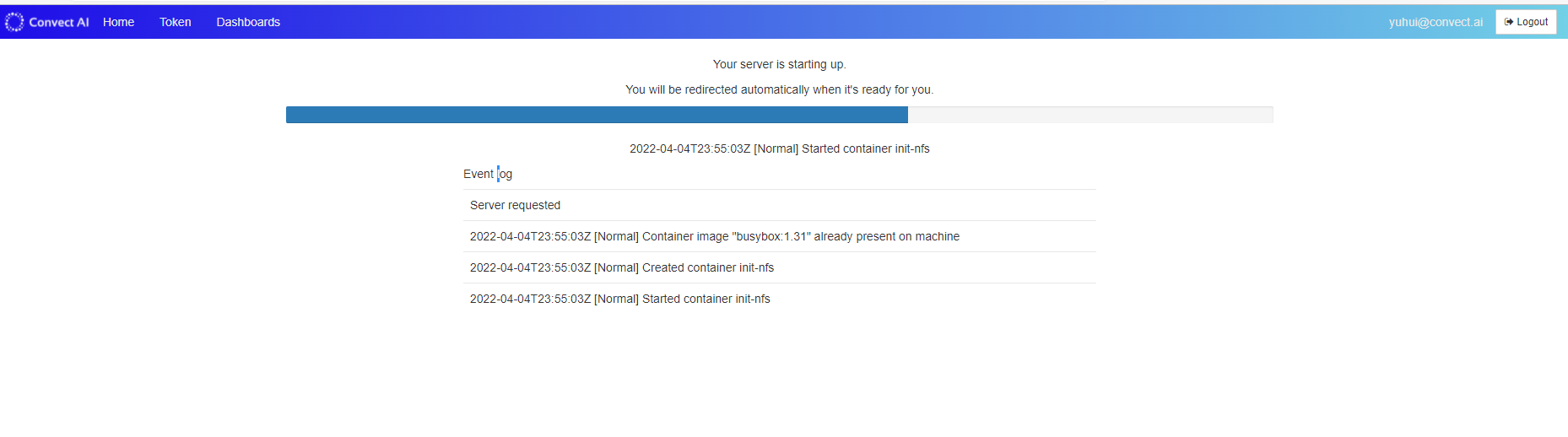Click the filled blue portion of progress bar
The height and width of the screenshot is (437, 1568).
[x=597, y=115]
